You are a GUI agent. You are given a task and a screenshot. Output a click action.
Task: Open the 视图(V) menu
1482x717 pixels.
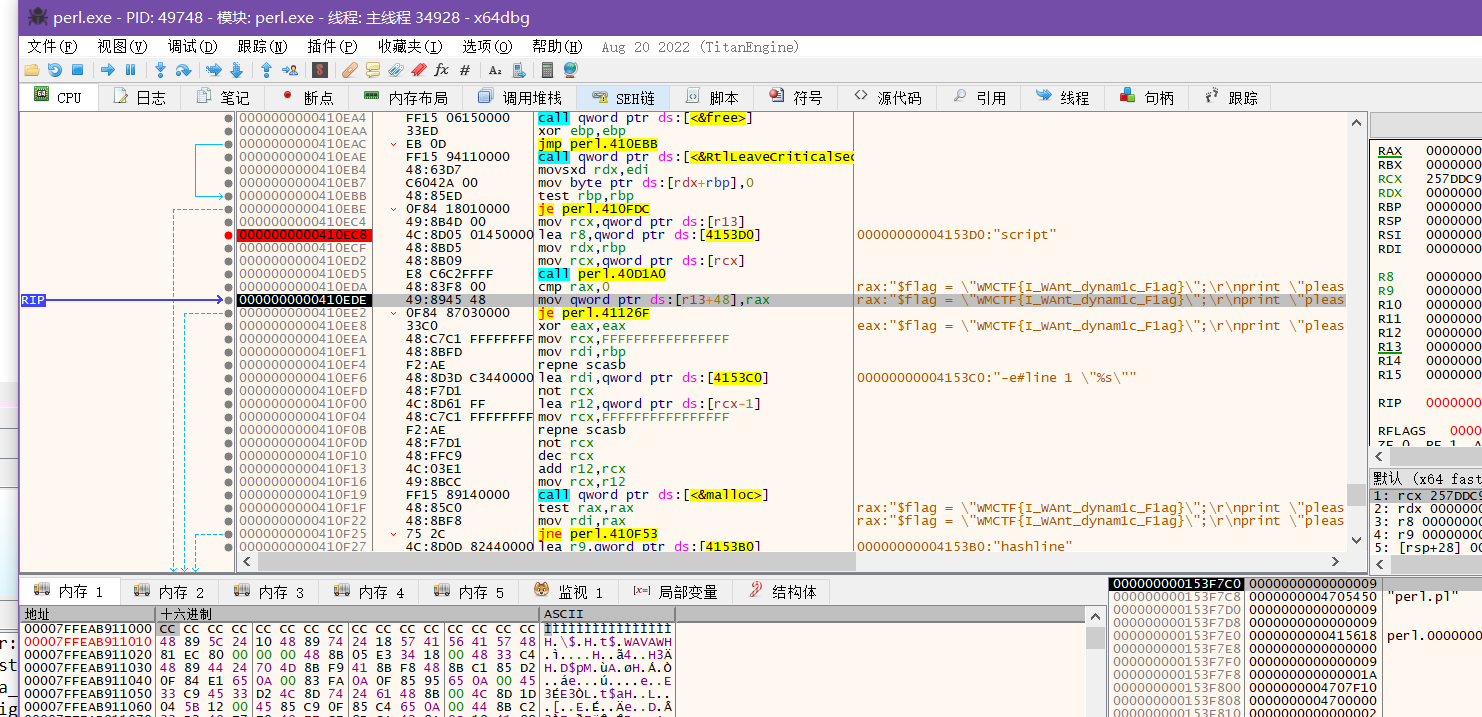(x=122, y=46)
